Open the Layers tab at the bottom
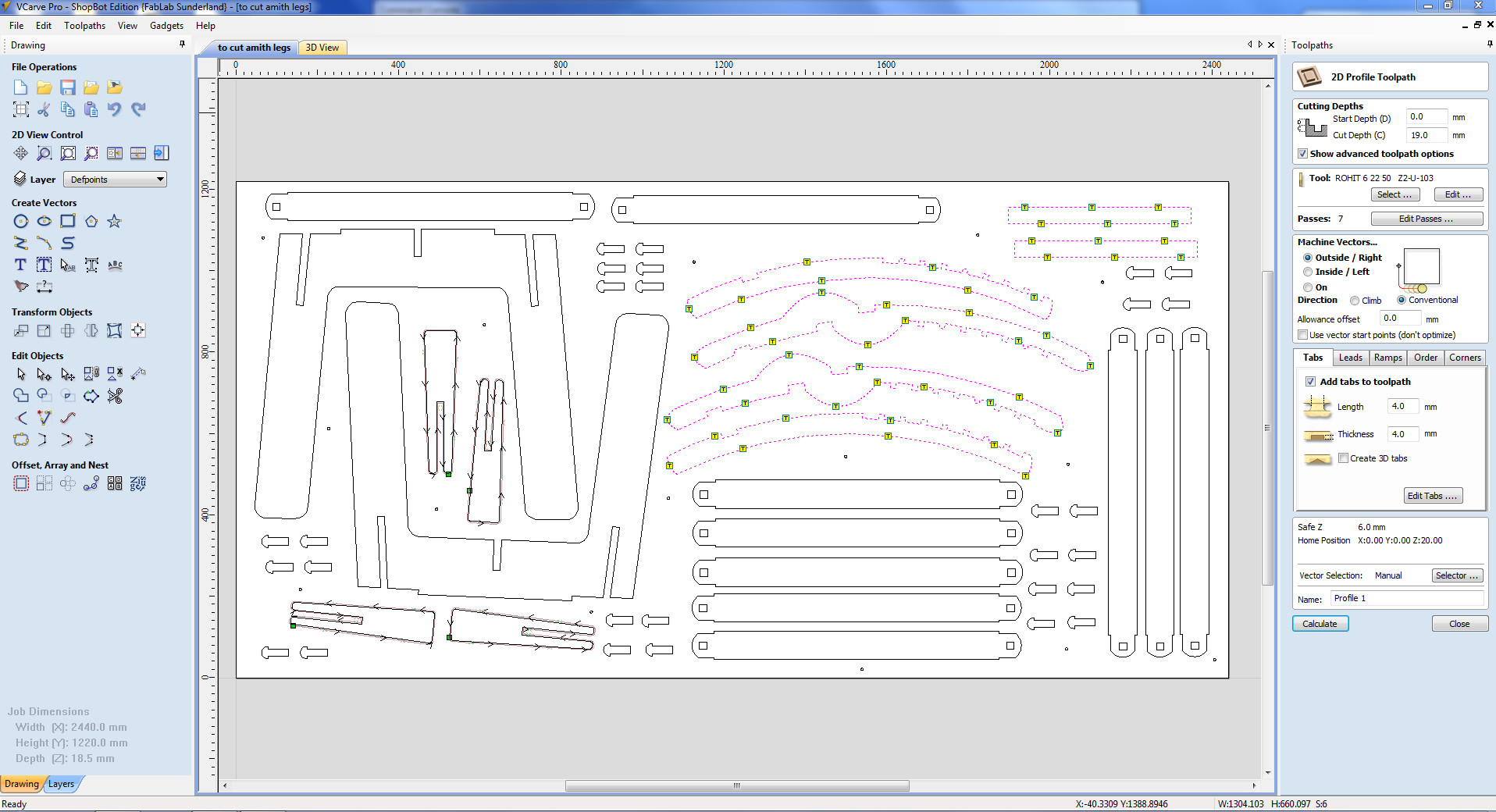This screenshot has width=1496, height=812. [x=61, y=784]
